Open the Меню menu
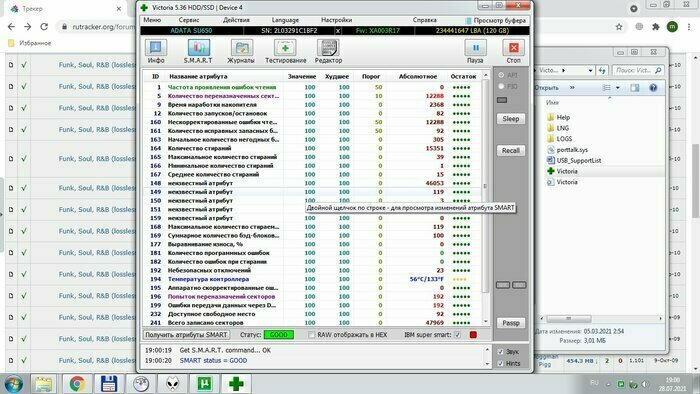The height and width of the screenshot is (394, 700). pos(152,20)
